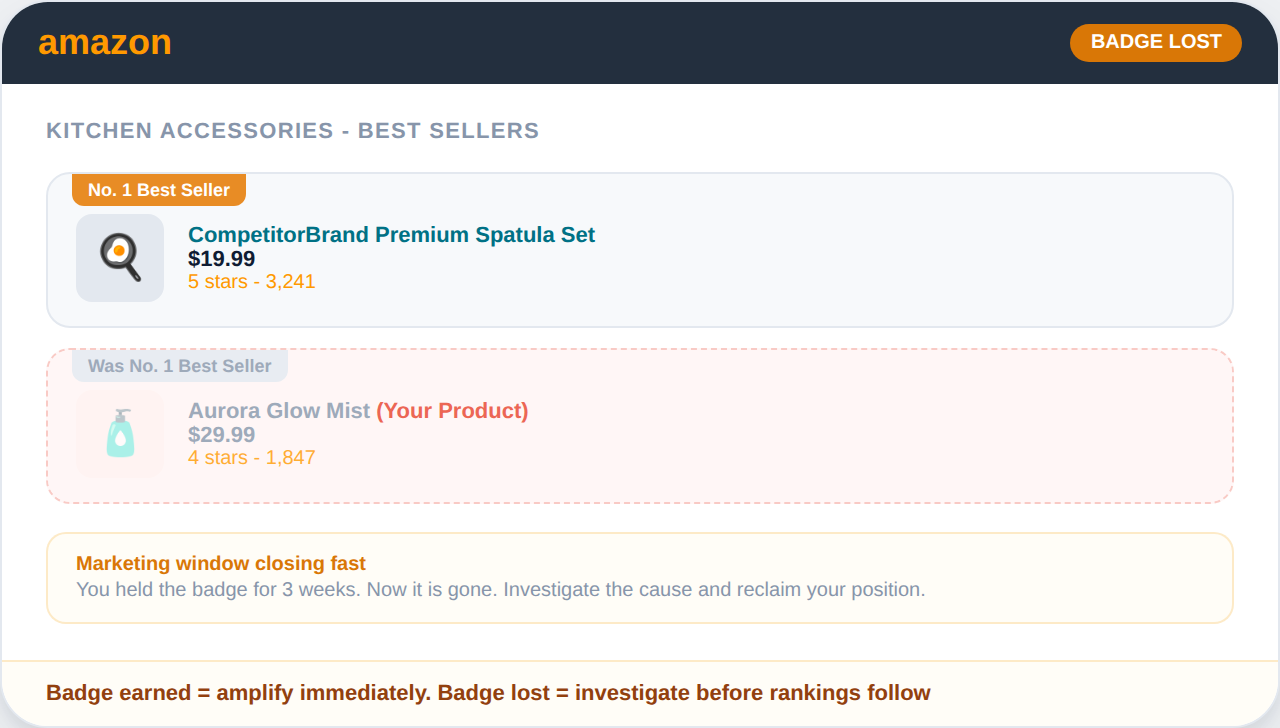Click the Marketing window closing fast heading
This screenshot has height=728, width=1280.
221,563
